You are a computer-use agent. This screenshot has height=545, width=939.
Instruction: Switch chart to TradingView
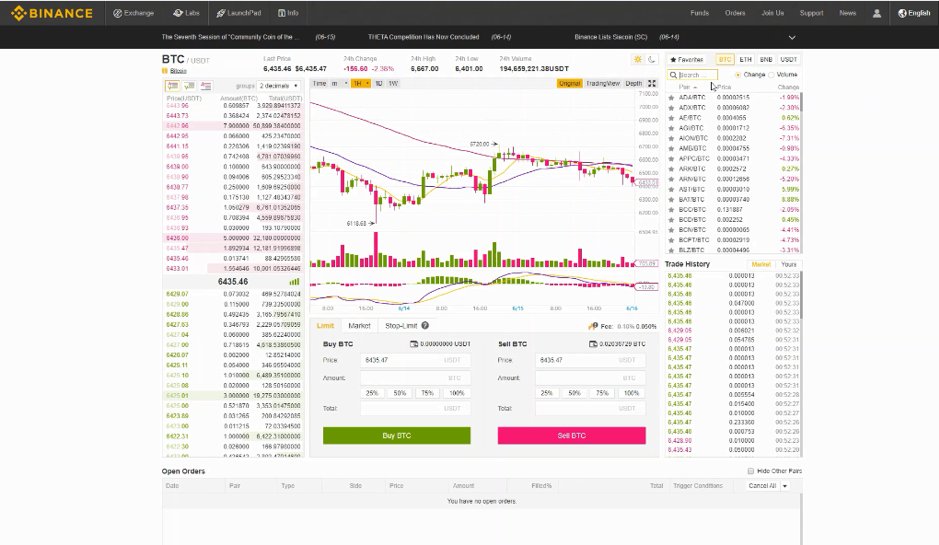[602, 83]
